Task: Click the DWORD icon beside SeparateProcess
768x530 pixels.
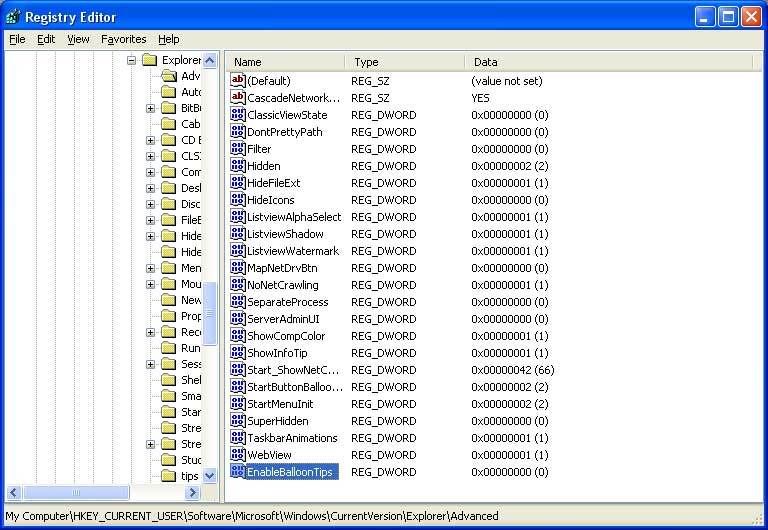Action: pos(238,301)
